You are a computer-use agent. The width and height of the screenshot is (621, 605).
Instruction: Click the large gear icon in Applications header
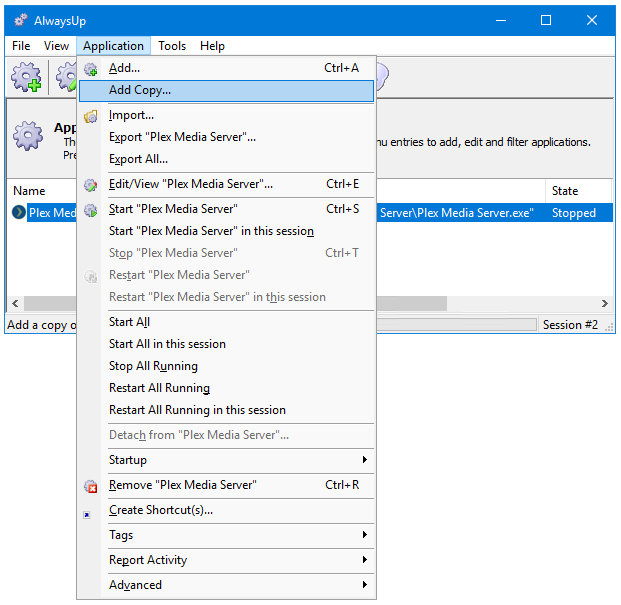pos(28,136)
